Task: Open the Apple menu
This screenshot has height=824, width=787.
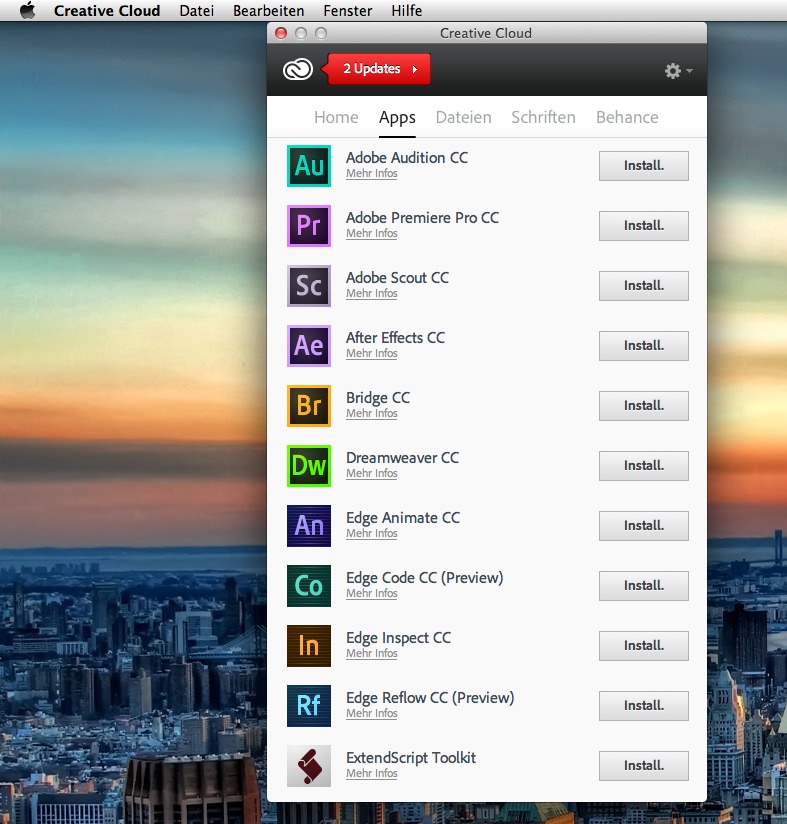Action: click(x=27, y=11)
